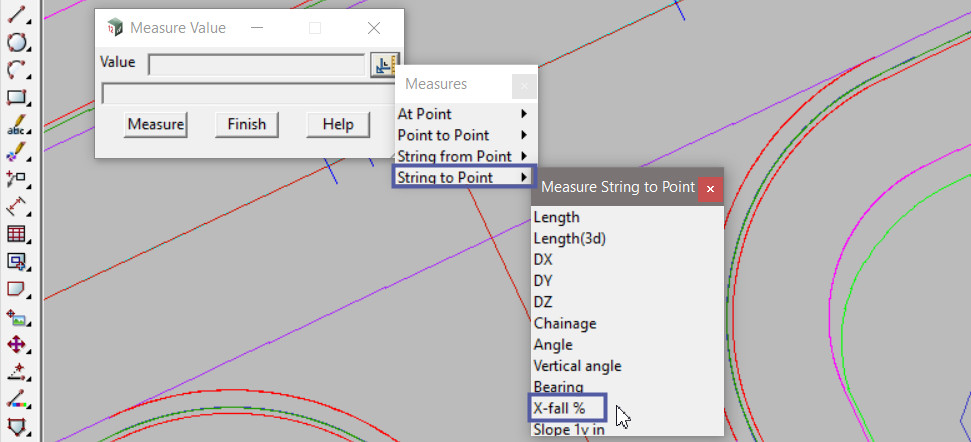Screen dimensions: 971x442
Task: Click the Measure button
Action: pos(155,124)
